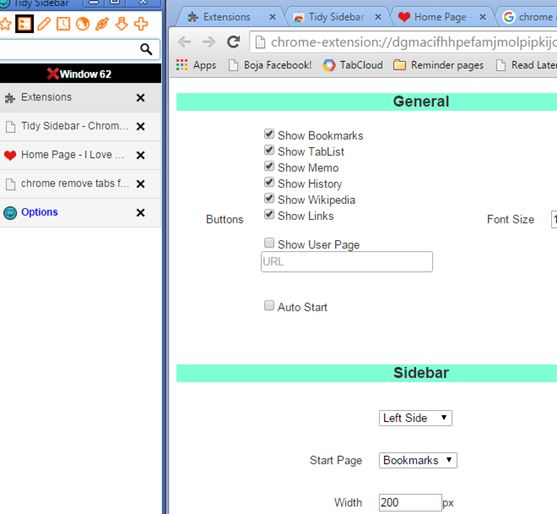
Task: Click the sidebar search magnifier icon
Action: pyautogui.click(x=146, y=49)
